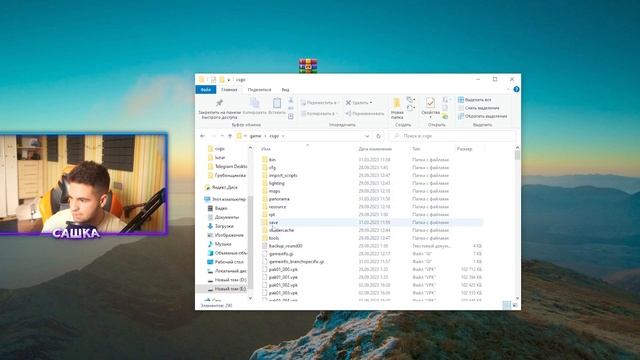Click the Refresh button beside address bar
This screenshot has width=640, height=360.
[x=378, y=136]
